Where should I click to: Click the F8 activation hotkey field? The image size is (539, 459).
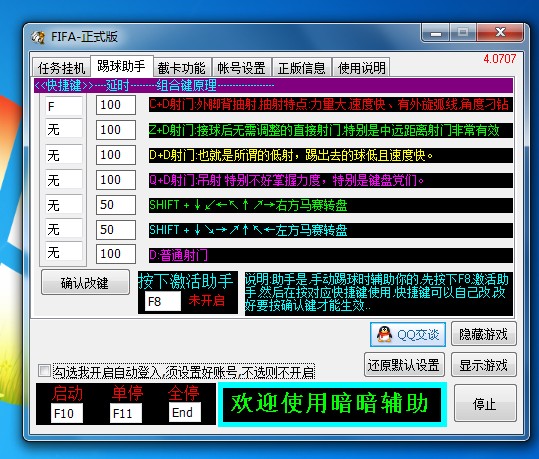click(163, 301)
